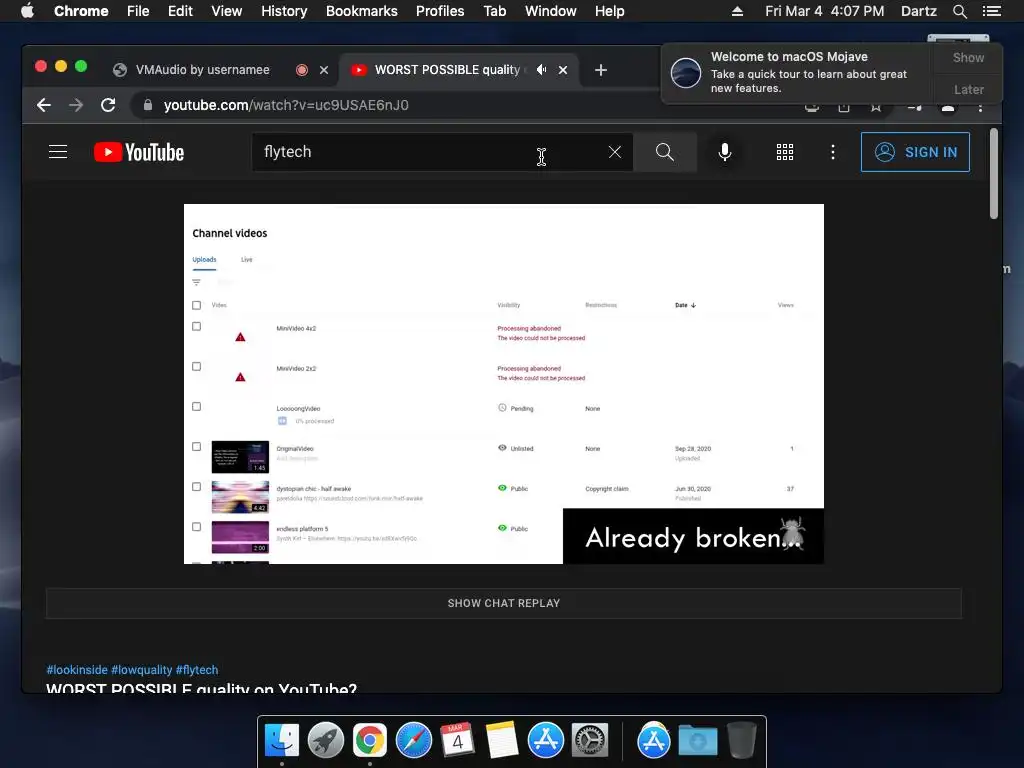Image resolution: width=1024 pixels, height=768 pixels.
Task: Open the Window menu
Action: click(x=551, y=11)
